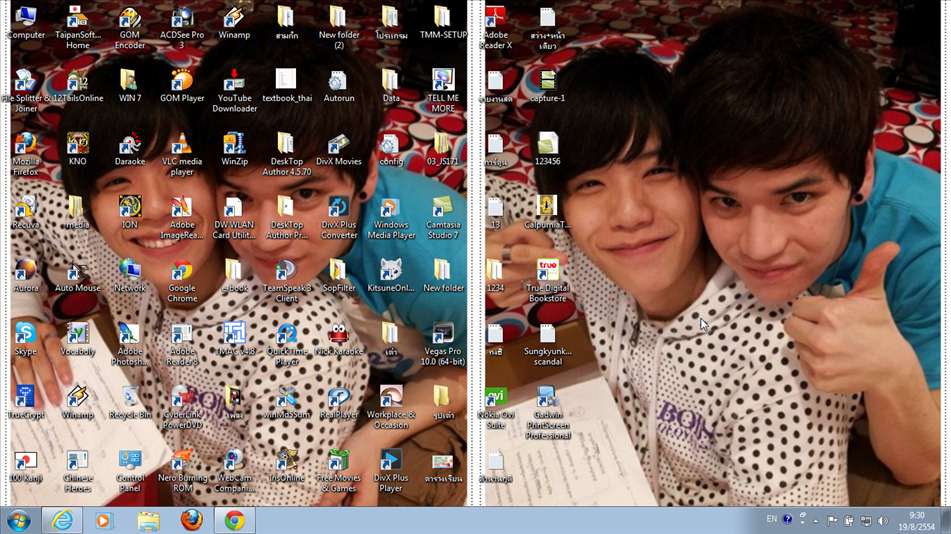Open Skype desktop shortcut
This screenshot has height=534, width=951.
pyautogui.click(x=25, y=338)
